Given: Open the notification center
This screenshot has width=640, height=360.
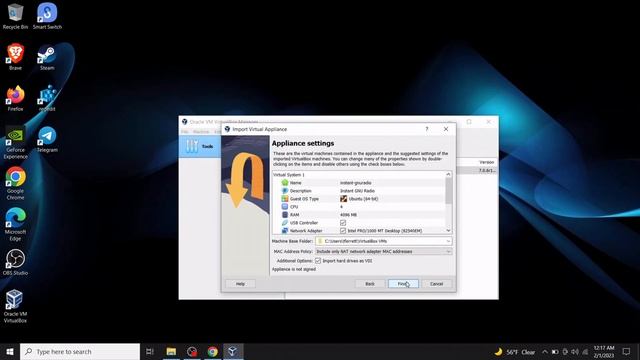Looking at the screenshot, I should tap(627, 351).
